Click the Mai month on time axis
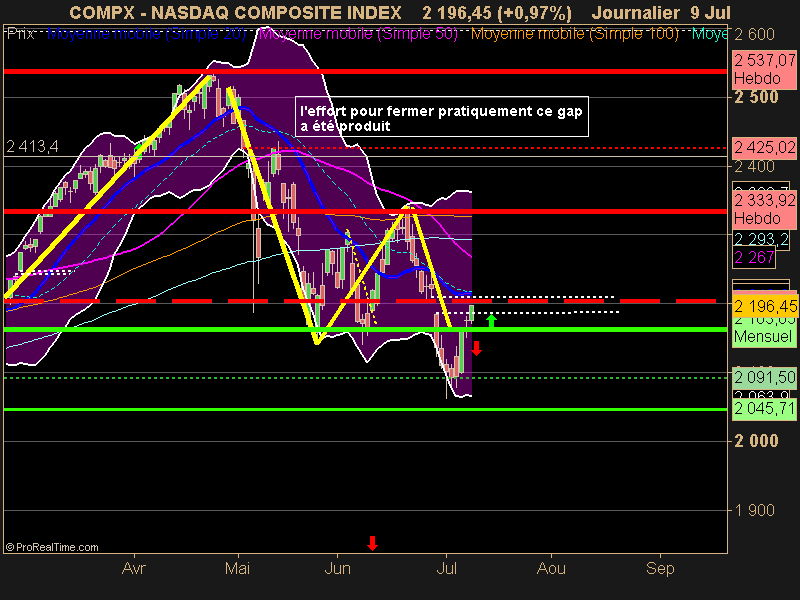 click(238, 568)
